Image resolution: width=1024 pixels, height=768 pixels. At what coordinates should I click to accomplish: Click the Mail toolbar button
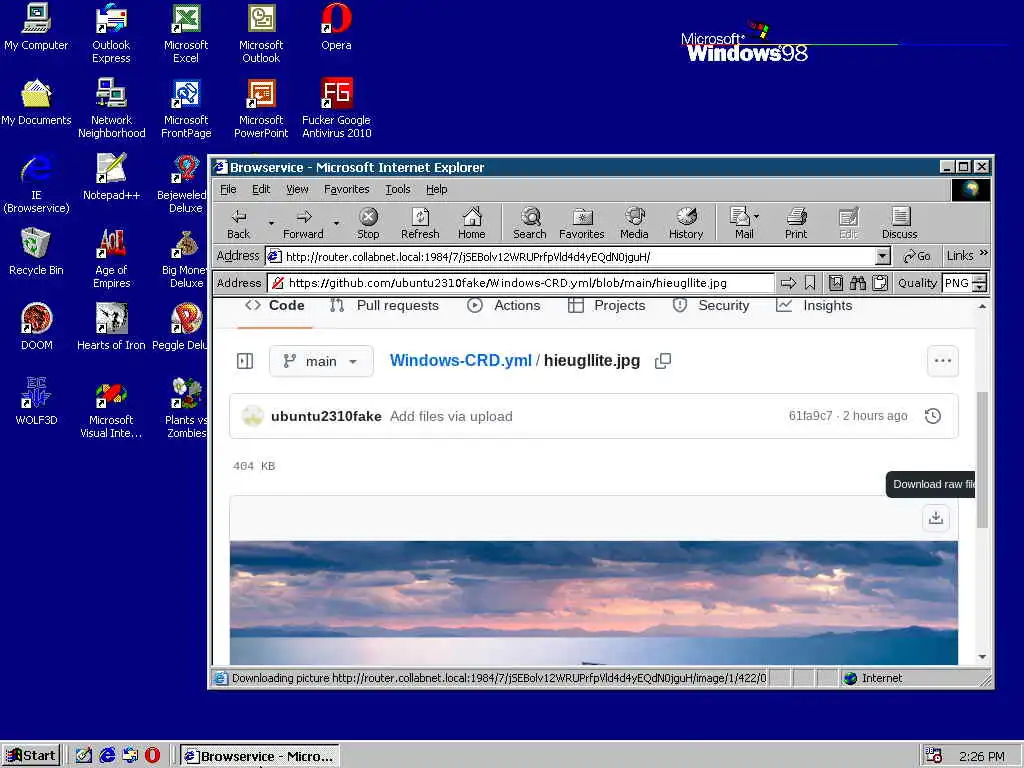pyautogui.click(x=743, y=223)
